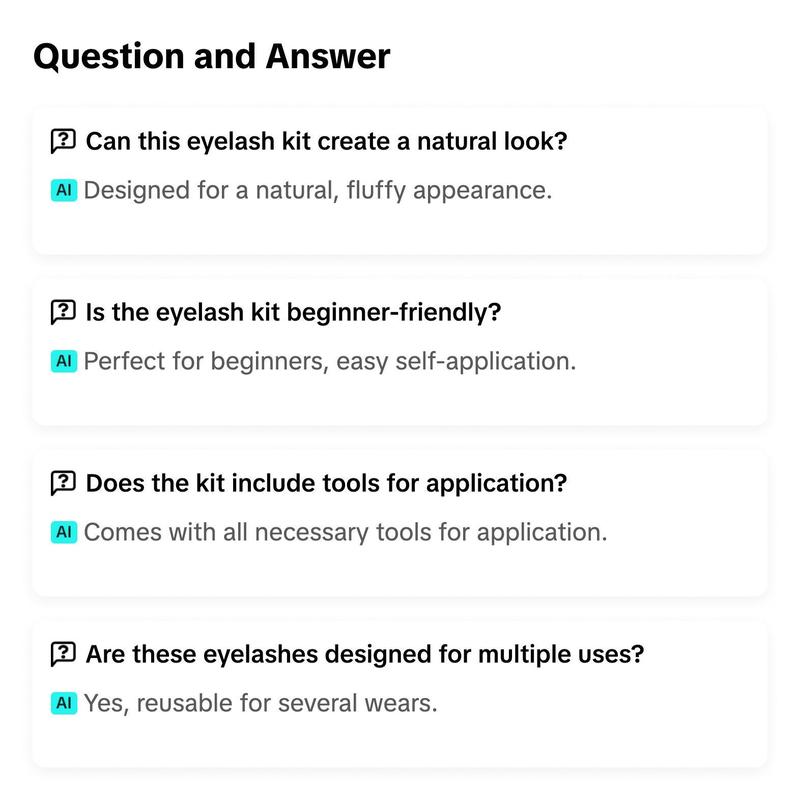Viewport: 800px width, 800px height.
Task: Click the question icon next to the multiple uses question
Action: point(63,655)
